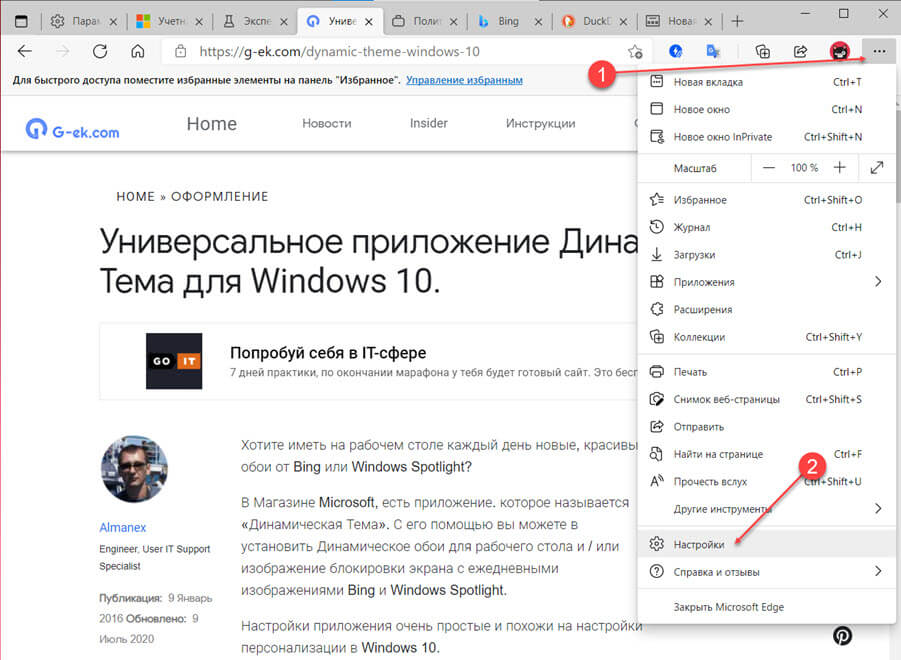Expand Справка и отзывы submenu
Image resolution: width=901 pixels, height=660 pixels.
pyautogui.click(x=767, y=572)
